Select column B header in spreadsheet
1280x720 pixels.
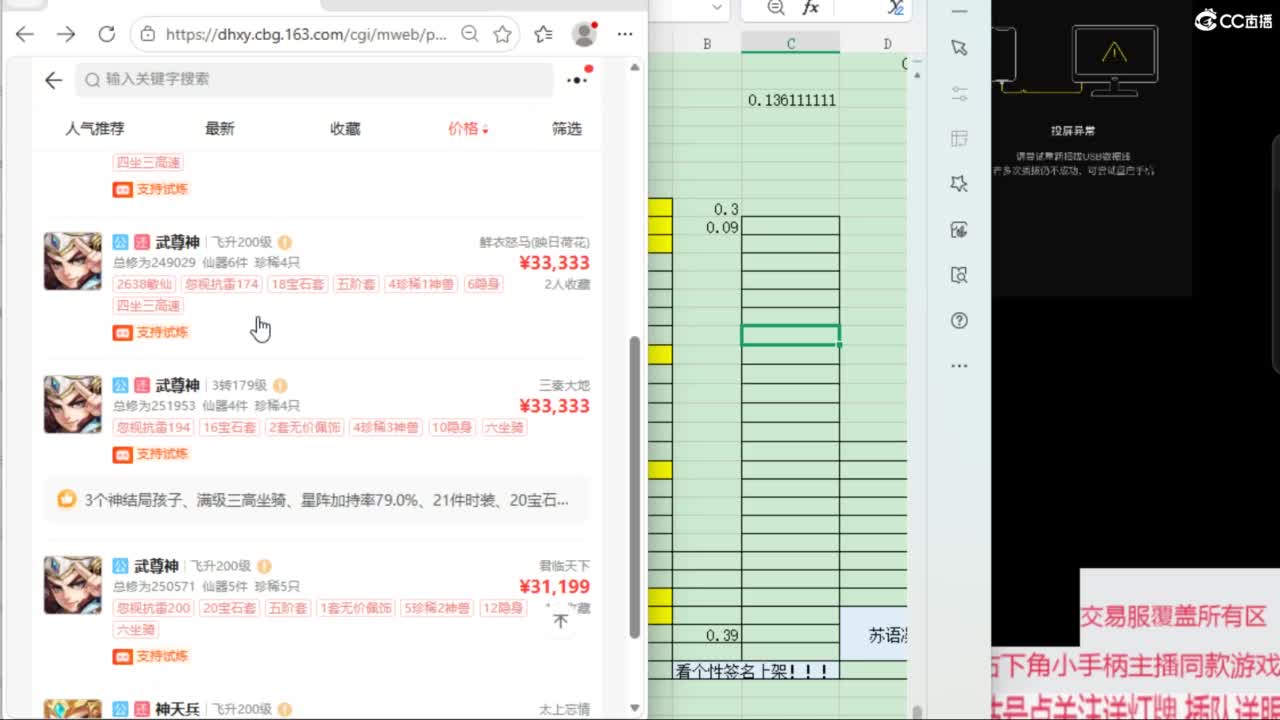(707, 43)
